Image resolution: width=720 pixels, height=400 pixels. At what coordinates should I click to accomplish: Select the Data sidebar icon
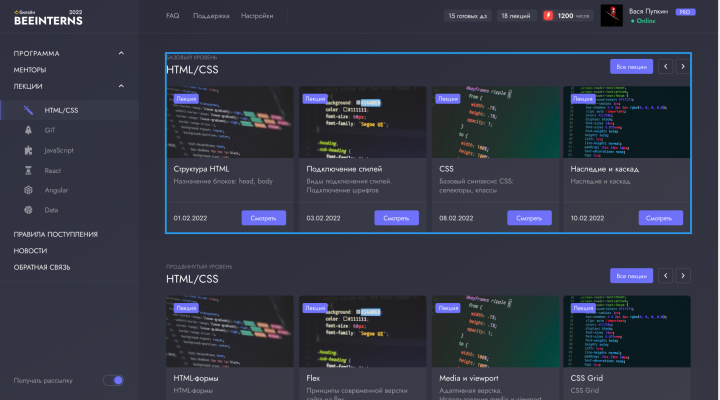click(x=28, y=210)
